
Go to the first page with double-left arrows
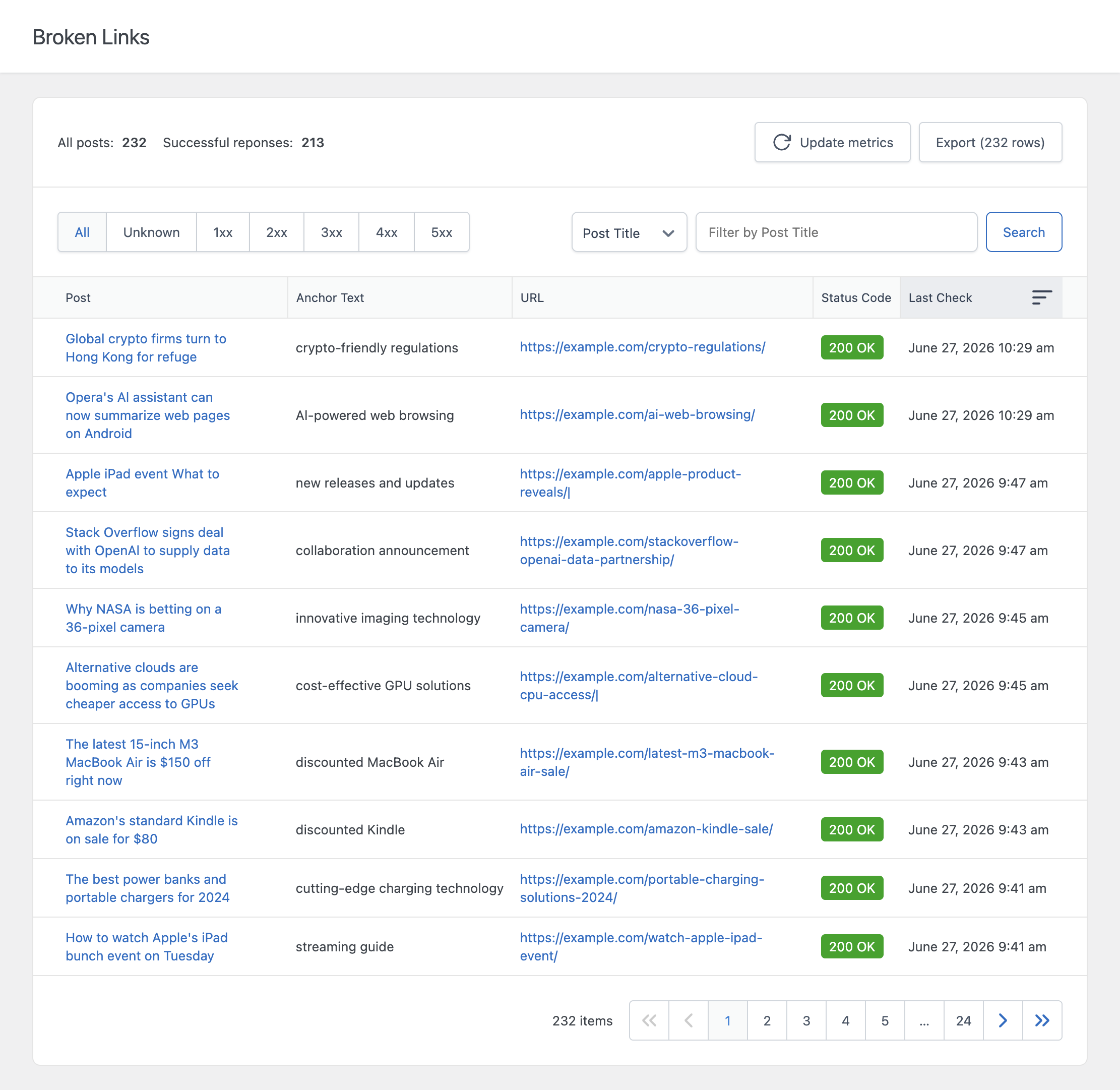649,1020
